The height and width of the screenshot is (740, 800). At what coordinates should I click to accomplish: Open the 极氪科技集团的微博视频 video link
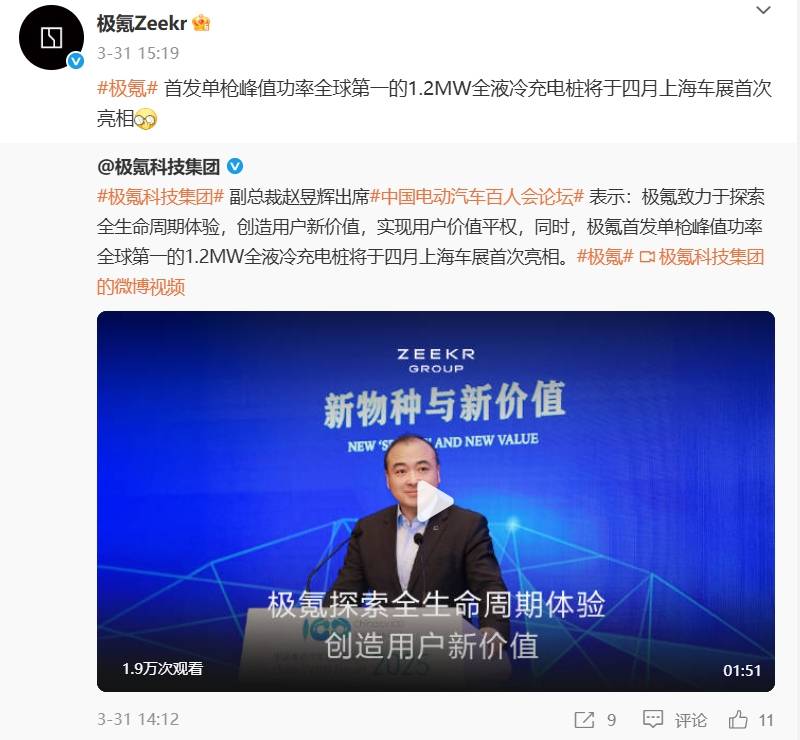pos(431,272)
